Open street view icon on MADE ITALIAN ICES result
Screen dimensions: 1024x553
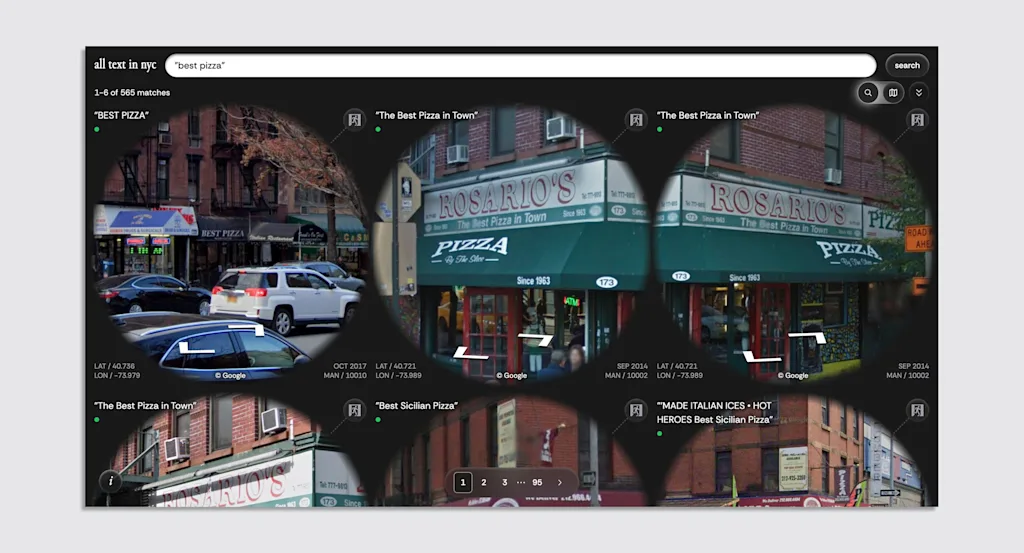(x=916, y=410)
